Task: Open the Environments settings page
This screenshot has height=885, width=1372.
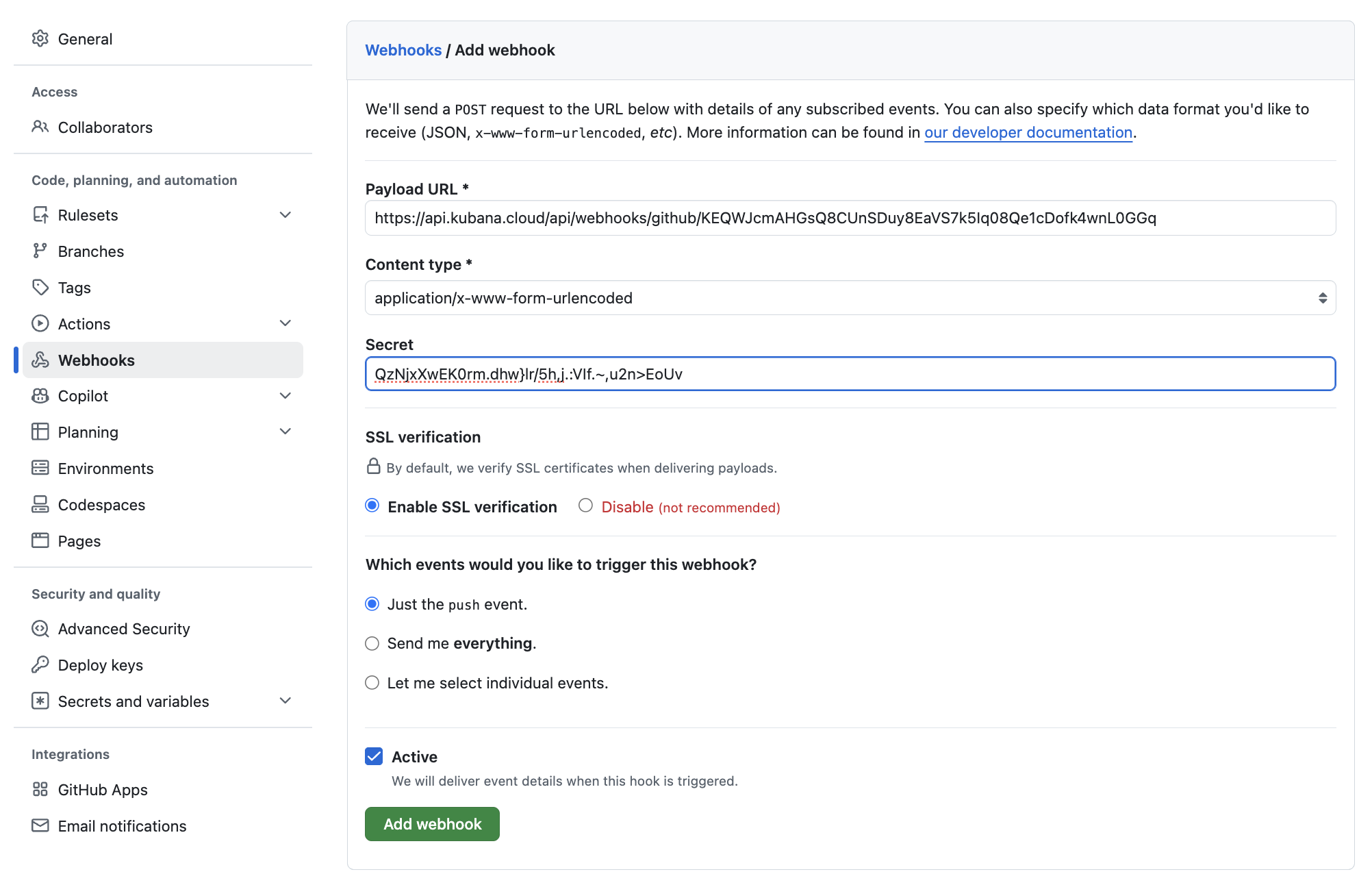Action: pos(163,469)
